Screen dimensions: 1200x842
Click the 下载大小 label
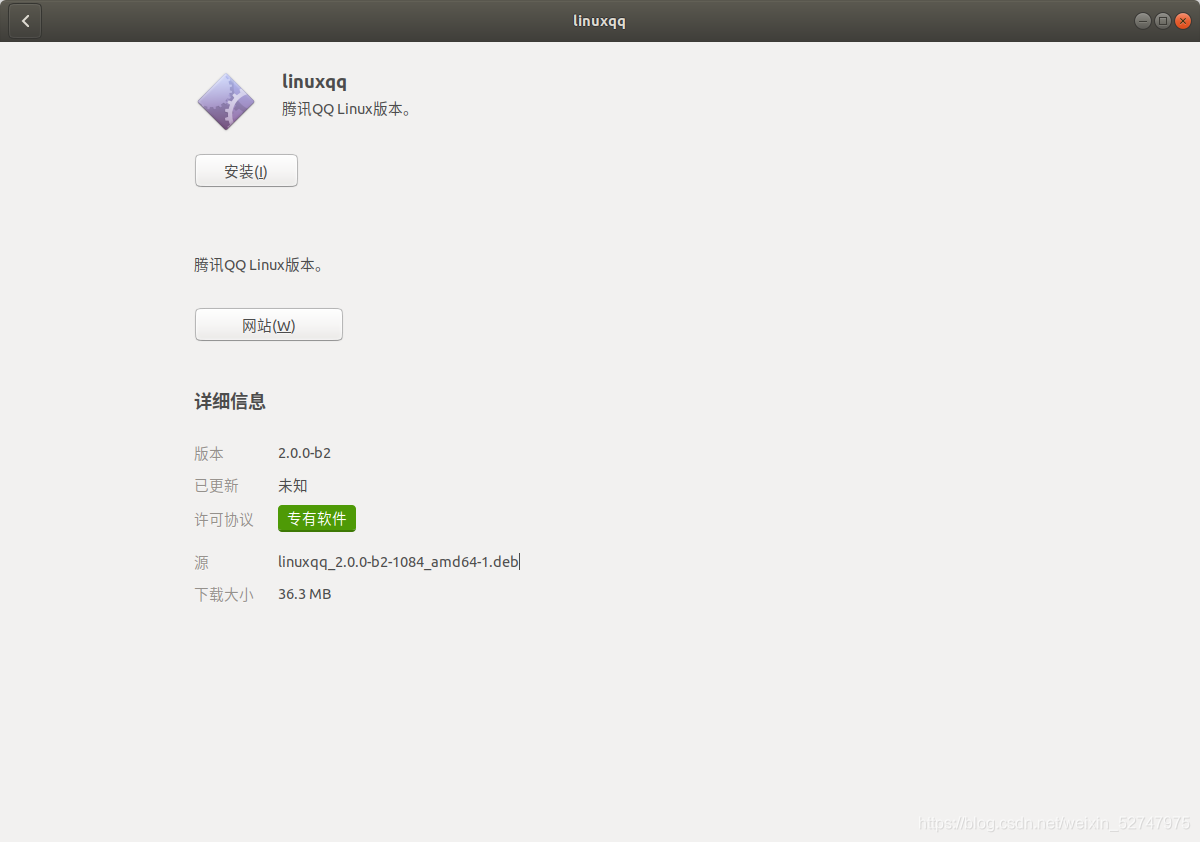(x=224, y=595)
